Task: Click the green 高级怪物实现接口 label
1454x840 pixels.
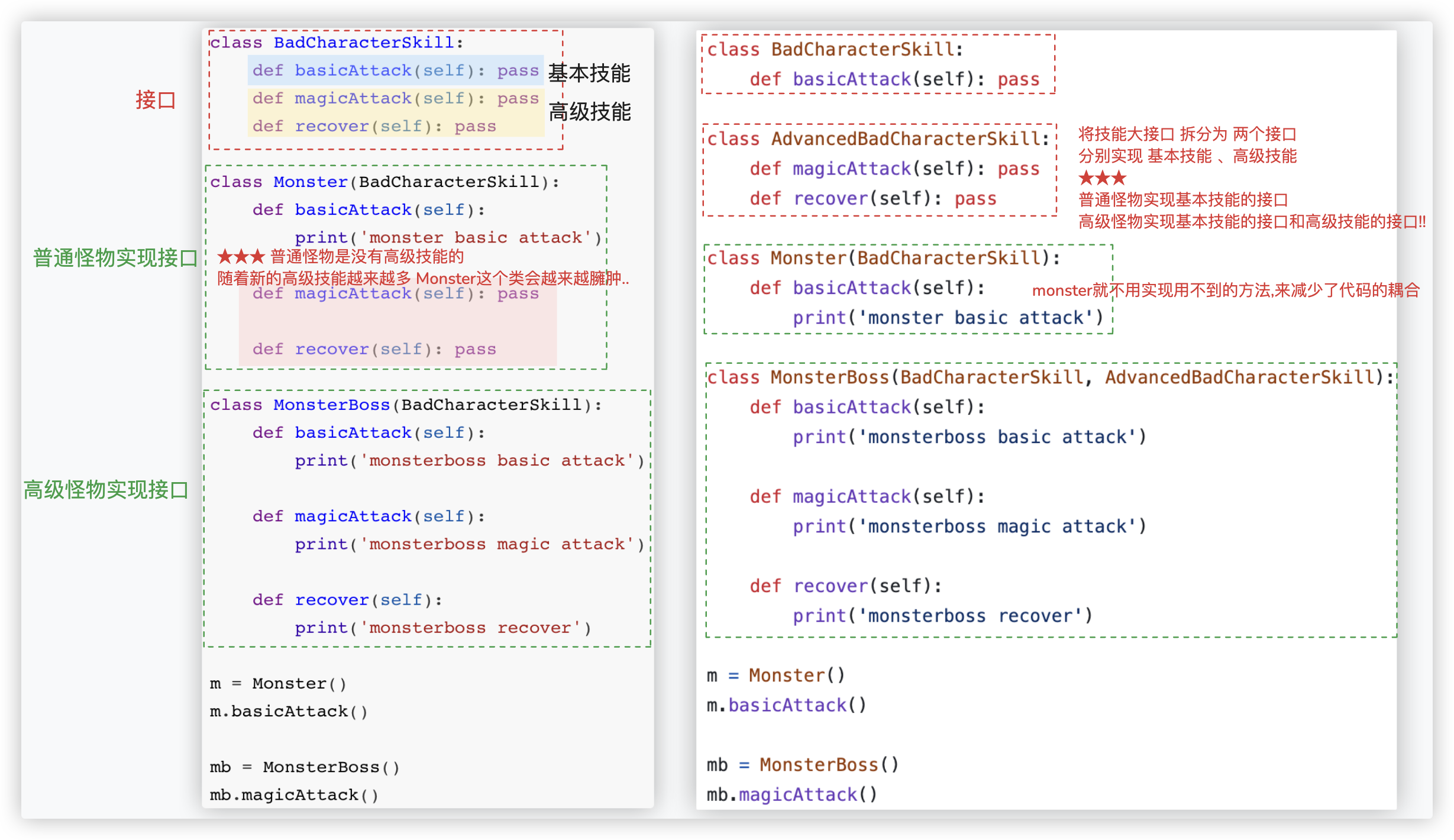Action: pyautogui.click(x=106, y=490)
